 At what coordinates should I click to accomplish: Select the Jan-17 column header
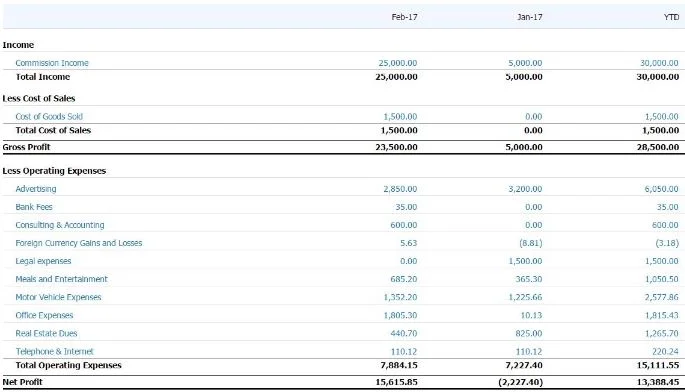(529, 17)
